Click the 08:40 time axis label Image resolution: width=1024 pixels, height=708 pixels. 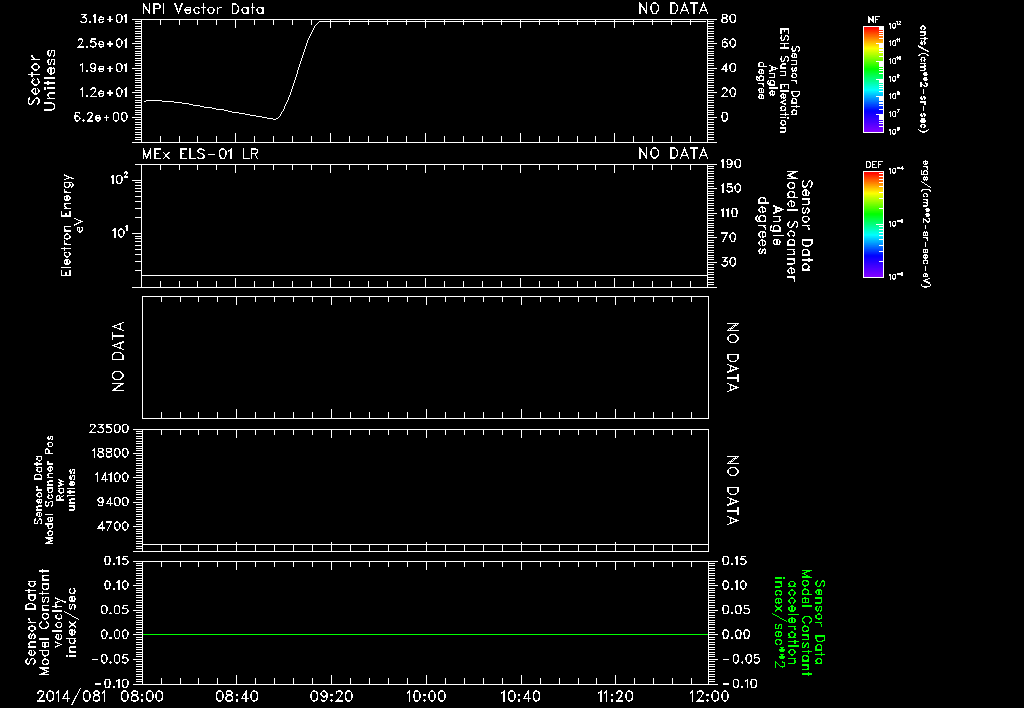[237, 696]
